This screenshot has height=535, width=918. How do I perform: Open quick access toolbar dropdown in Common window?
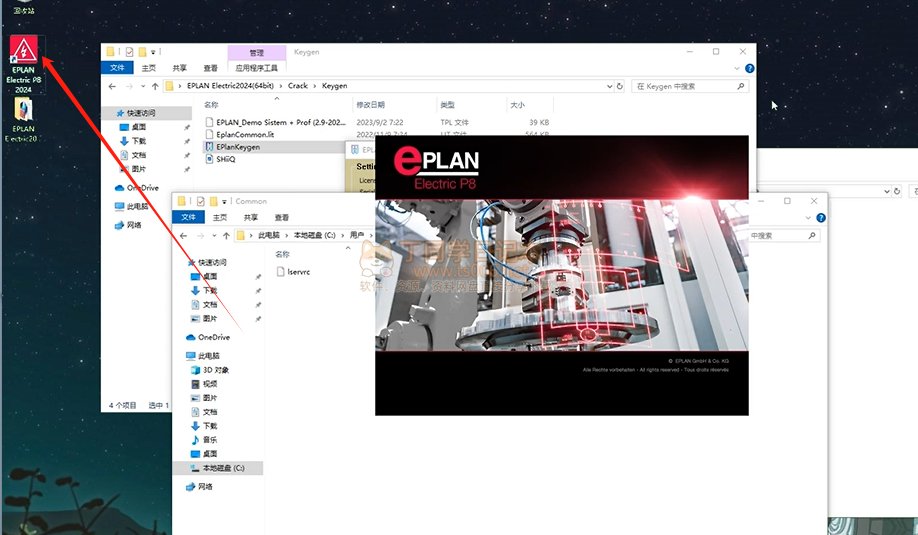(226, 201)
